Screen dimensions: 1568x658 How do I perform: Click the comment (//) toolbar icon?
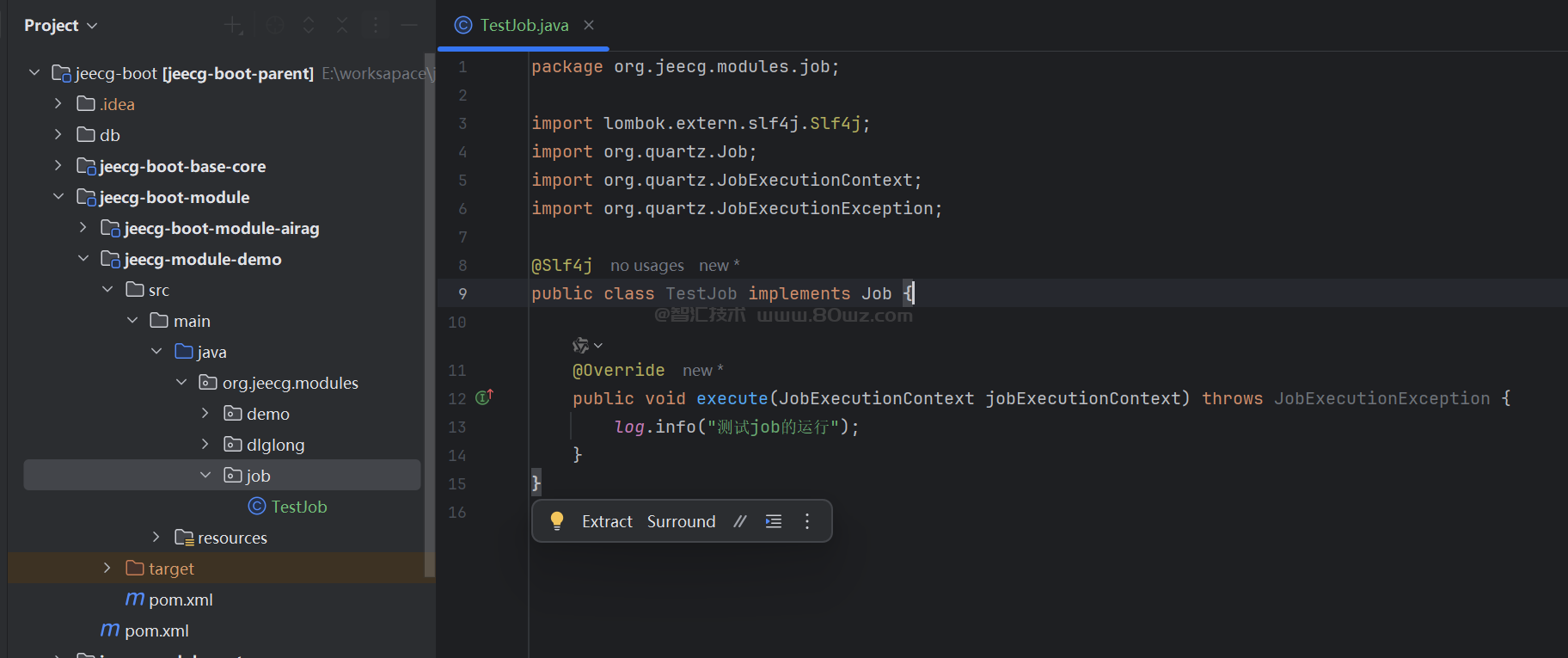740,521
